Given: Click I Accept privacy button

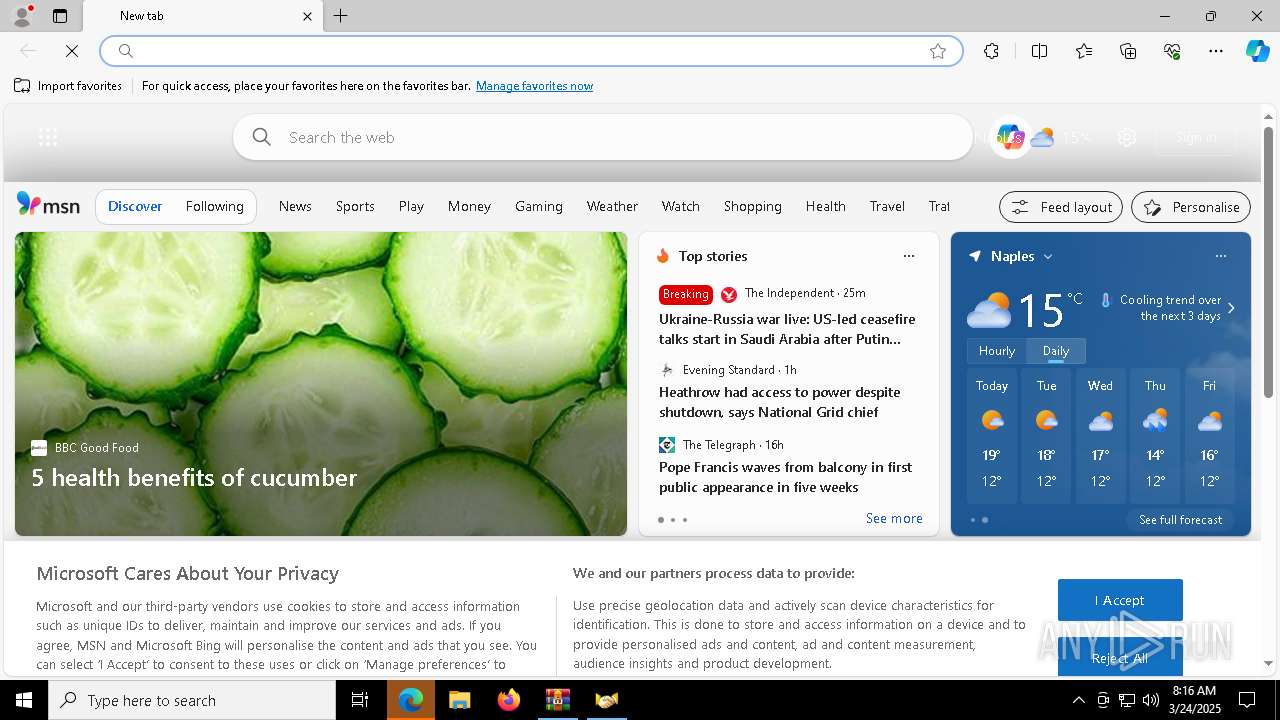Looking at the screenshot, I should (x=1120, y=600).
